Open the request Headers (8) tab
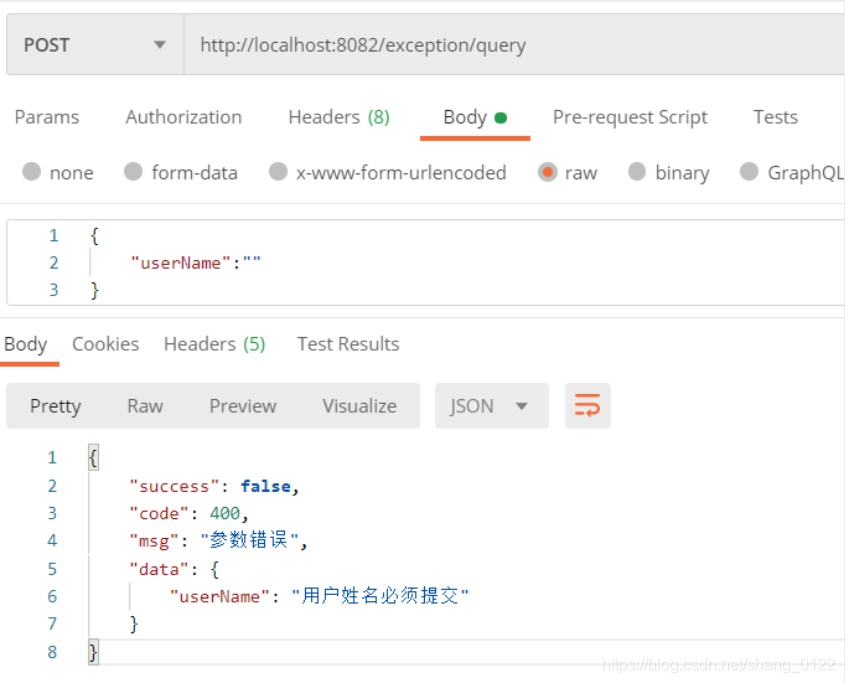 pos(339,117)
